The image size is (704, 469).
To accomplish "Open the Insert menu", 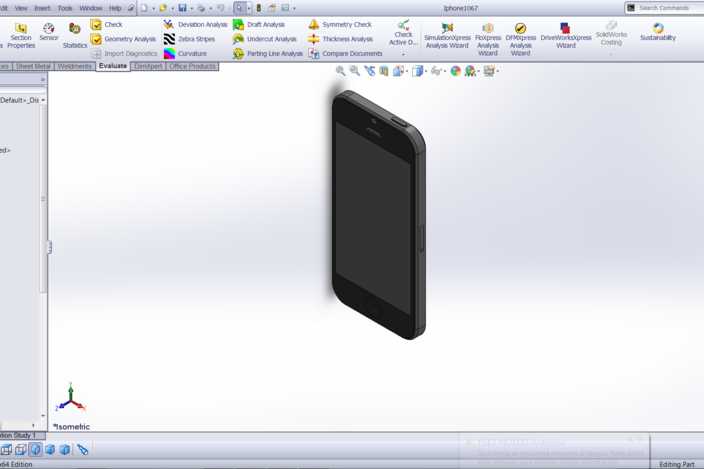I will tap(42, 8).
